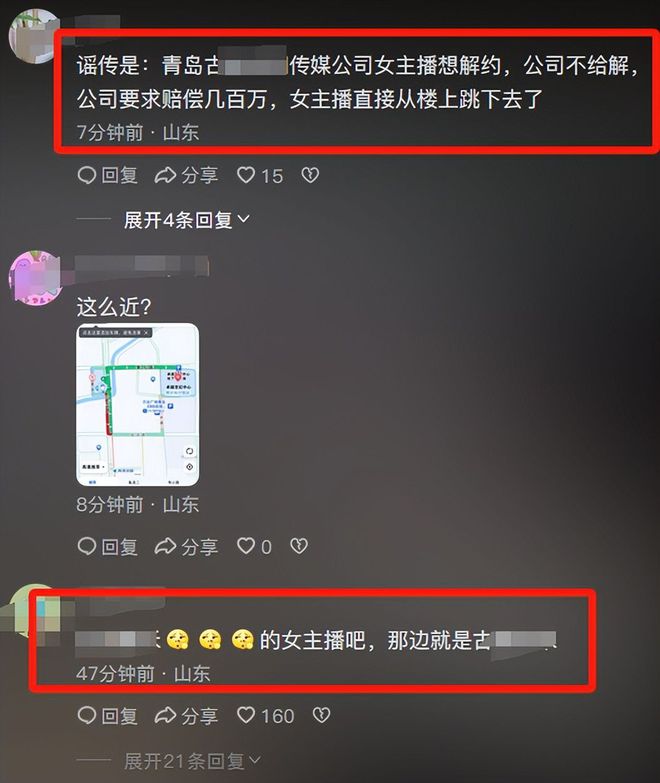Expand 展开4条回复 replies
The image size is (660, 783).
point(187,220)
